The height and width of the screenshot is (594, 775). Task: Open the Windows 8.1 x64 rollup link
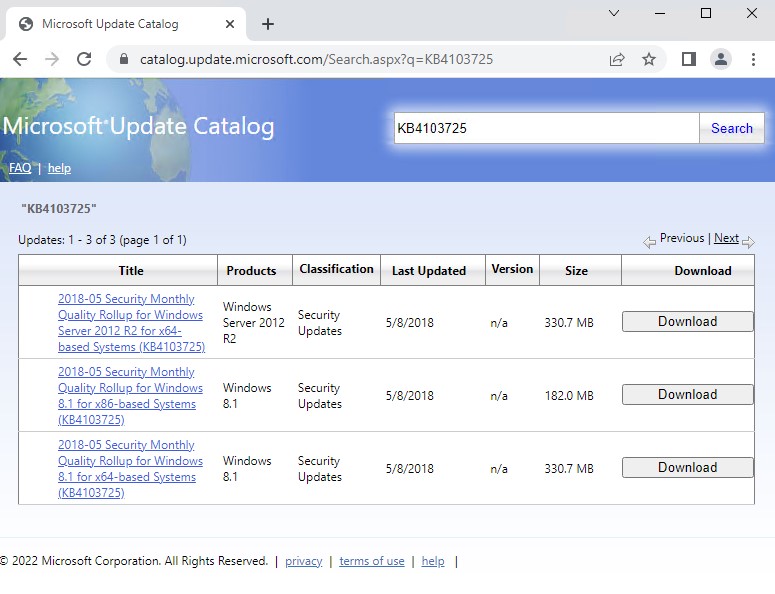coord(130,469)
